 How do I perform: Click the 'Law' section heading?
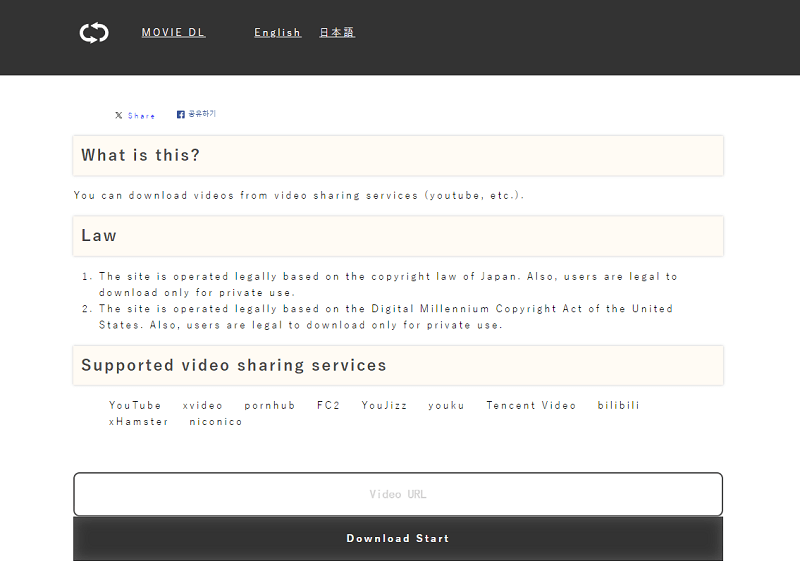(99, 236)
